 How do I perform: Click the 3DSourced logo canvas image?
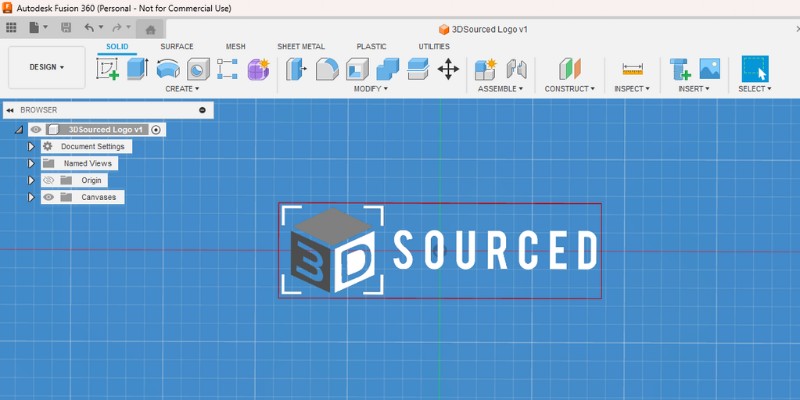coord(440,251)
